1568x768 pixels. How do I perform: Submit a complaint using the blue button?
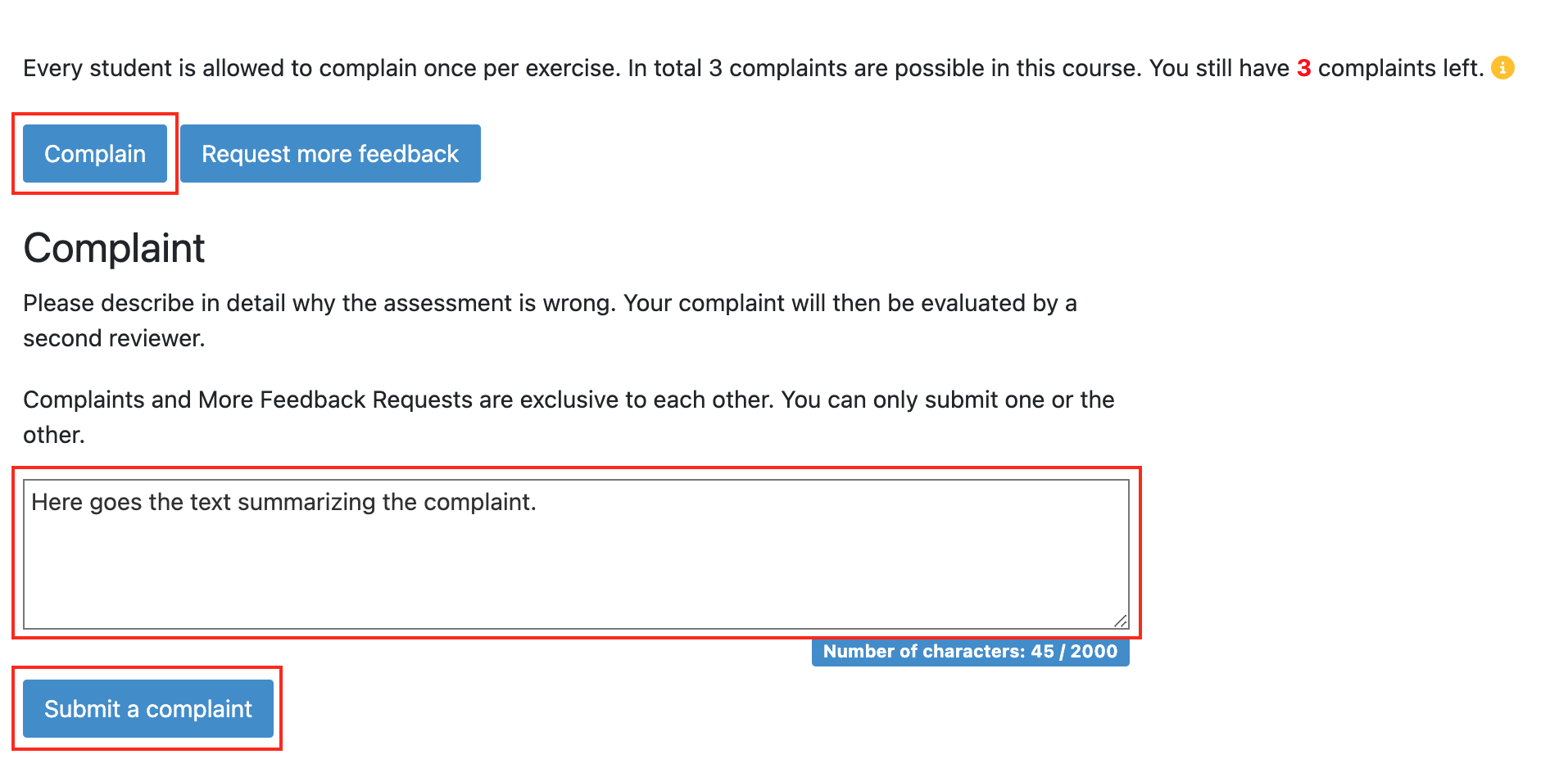coord(148,708)
